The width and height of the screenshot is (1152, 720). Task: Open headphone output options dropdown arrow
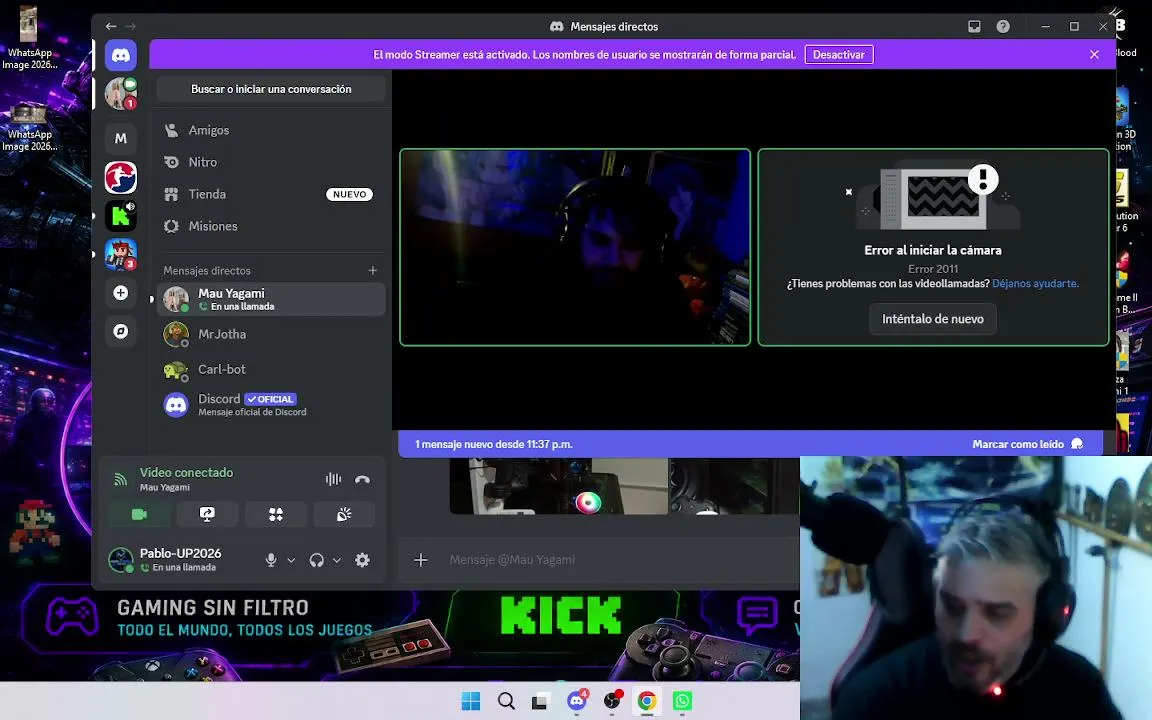336,560
